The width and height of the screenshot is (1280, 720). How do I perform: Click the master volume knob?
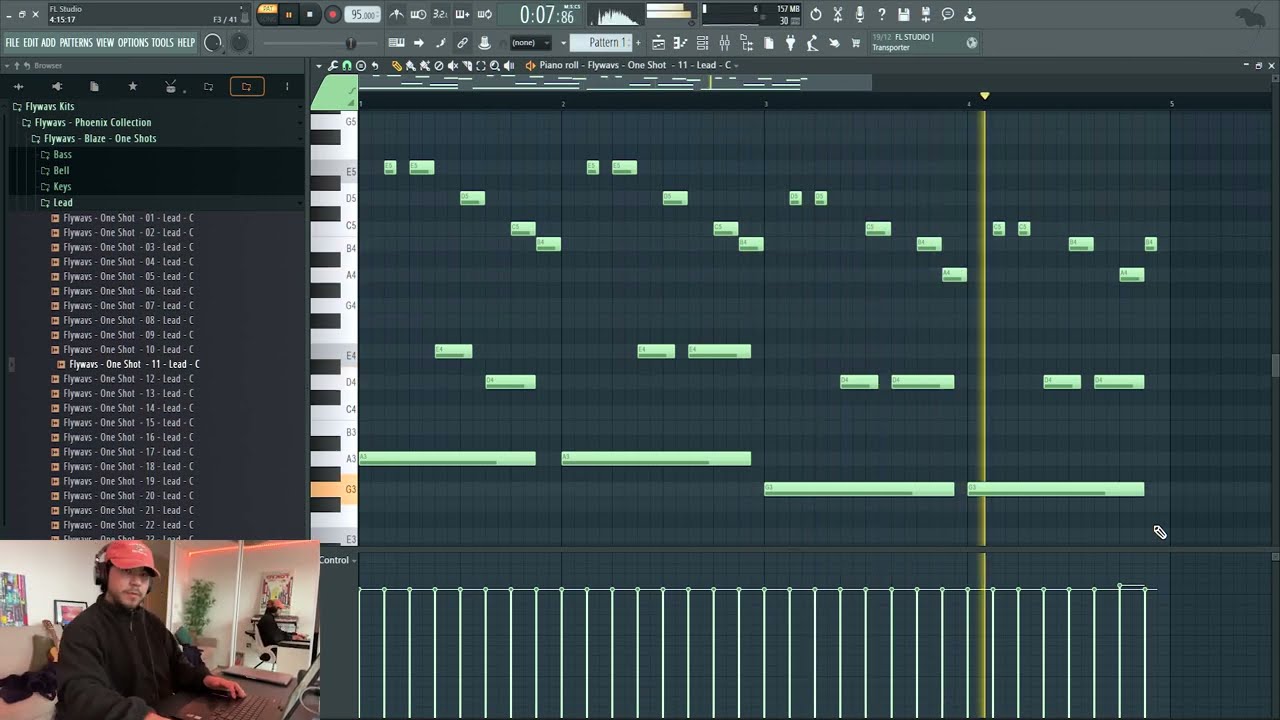click(x=213, y=43)
